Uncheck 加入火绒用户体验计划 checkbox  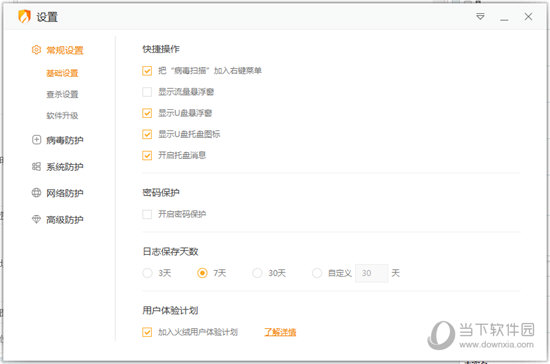pos(147,332)
